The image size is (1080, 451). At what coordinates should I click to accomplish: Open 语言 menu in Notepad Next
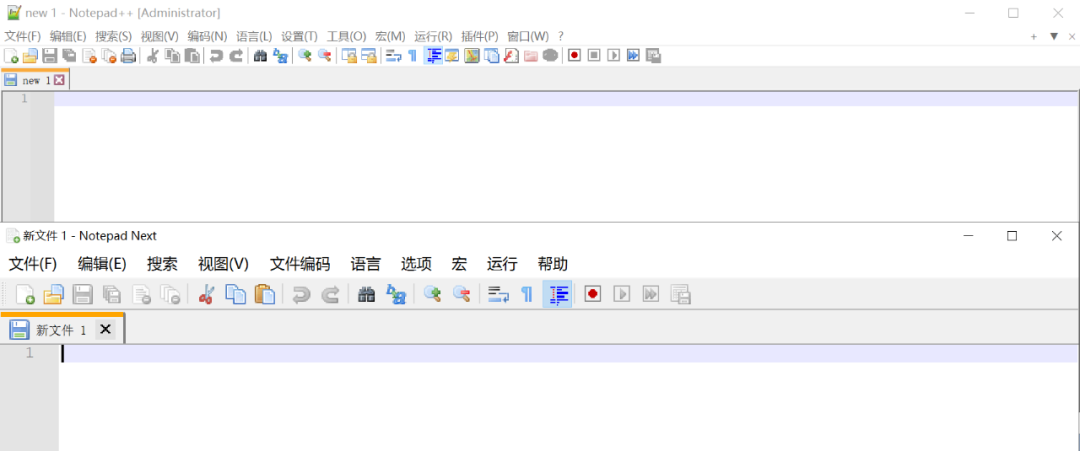[x=366, y=264]
